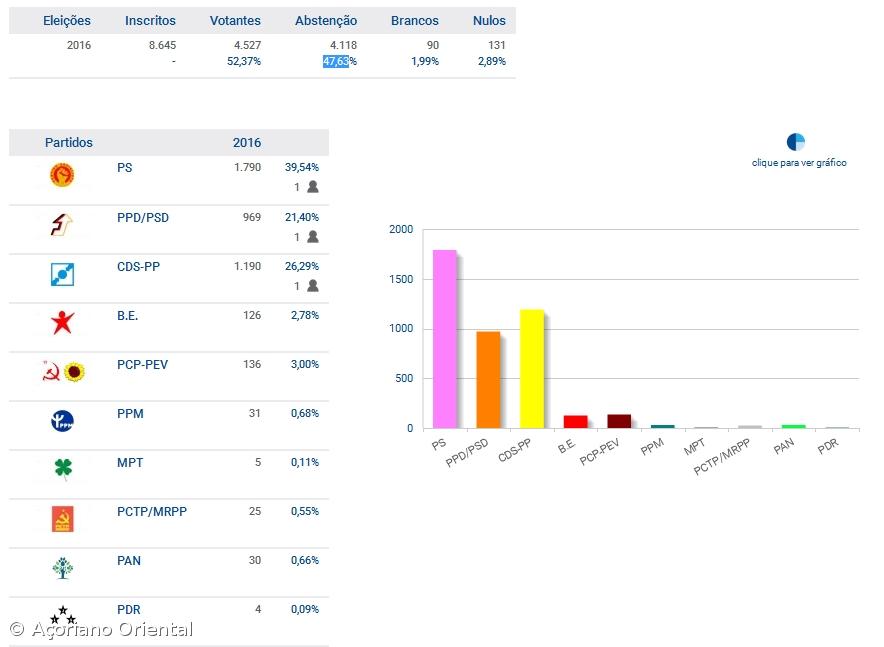Click the B.E. red star figure logo
Image resolution: width=884 pixels, height=647 pixels.
tap(63, 323)
